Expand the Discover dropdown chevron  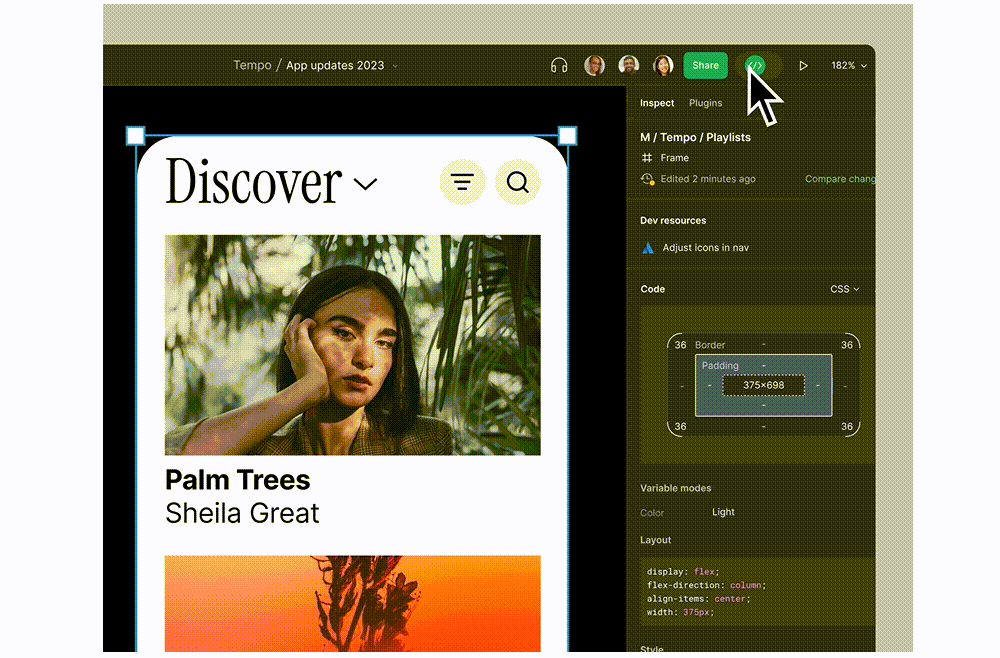click(x=365, y=184)
